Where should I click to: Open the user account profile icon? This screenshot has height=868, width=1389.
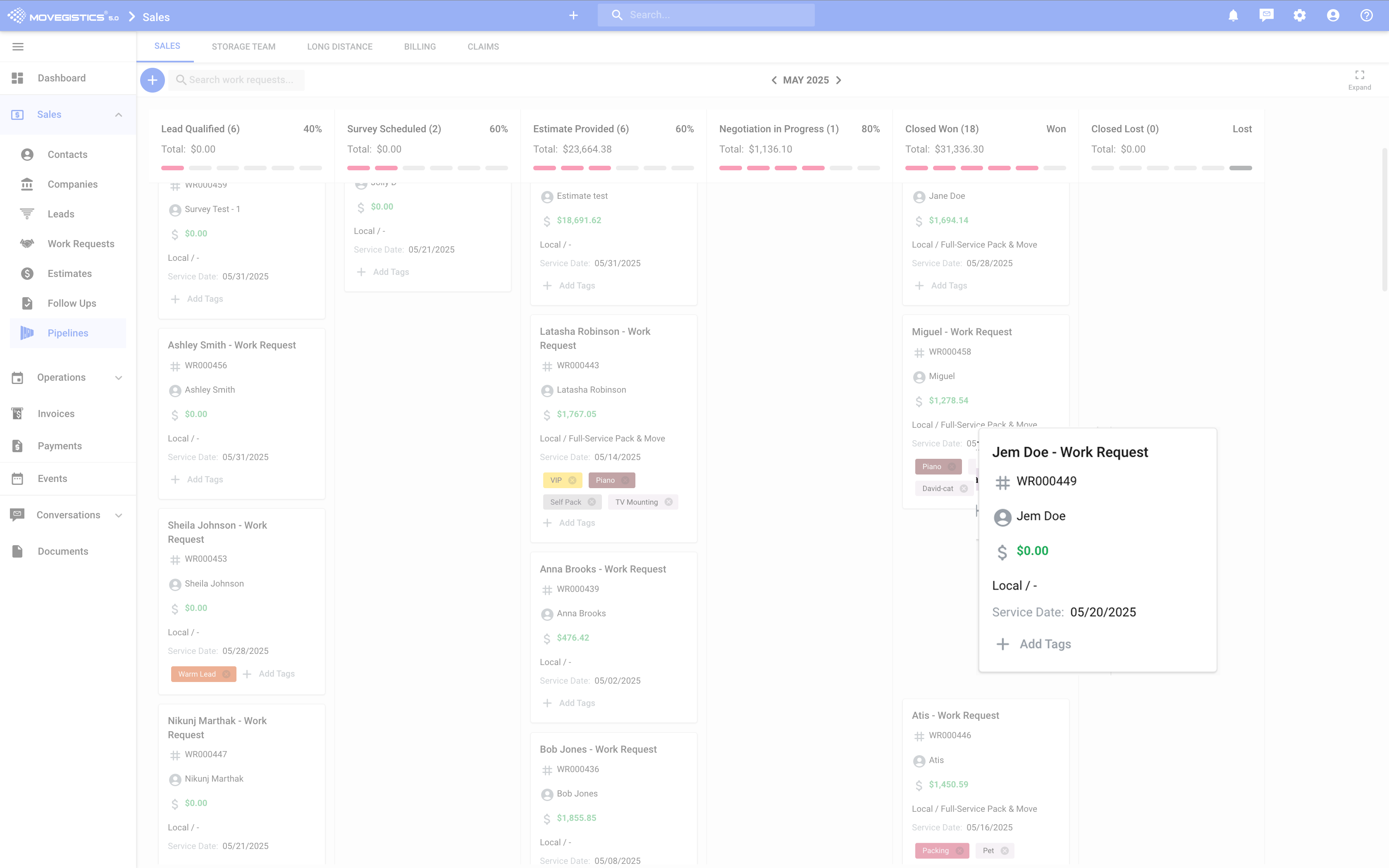click(1333, 16)
